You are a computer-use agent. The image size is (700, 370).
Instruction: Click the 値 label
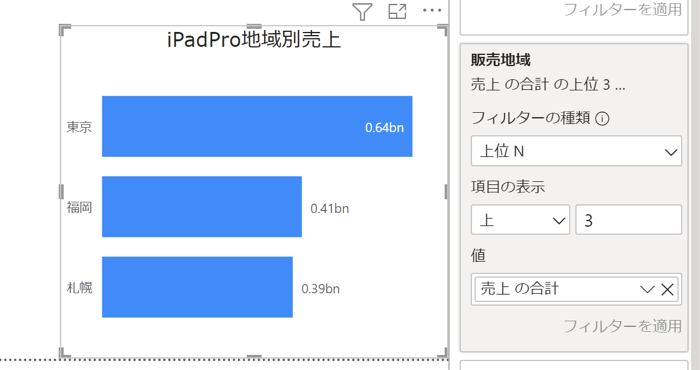(x=478, y=256)
